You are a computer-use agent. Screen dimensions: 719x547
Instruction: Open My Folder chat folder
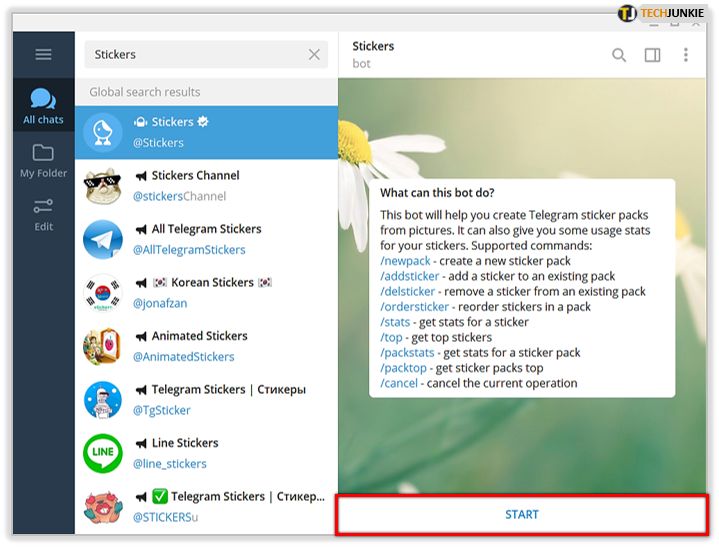coord(43,160)
